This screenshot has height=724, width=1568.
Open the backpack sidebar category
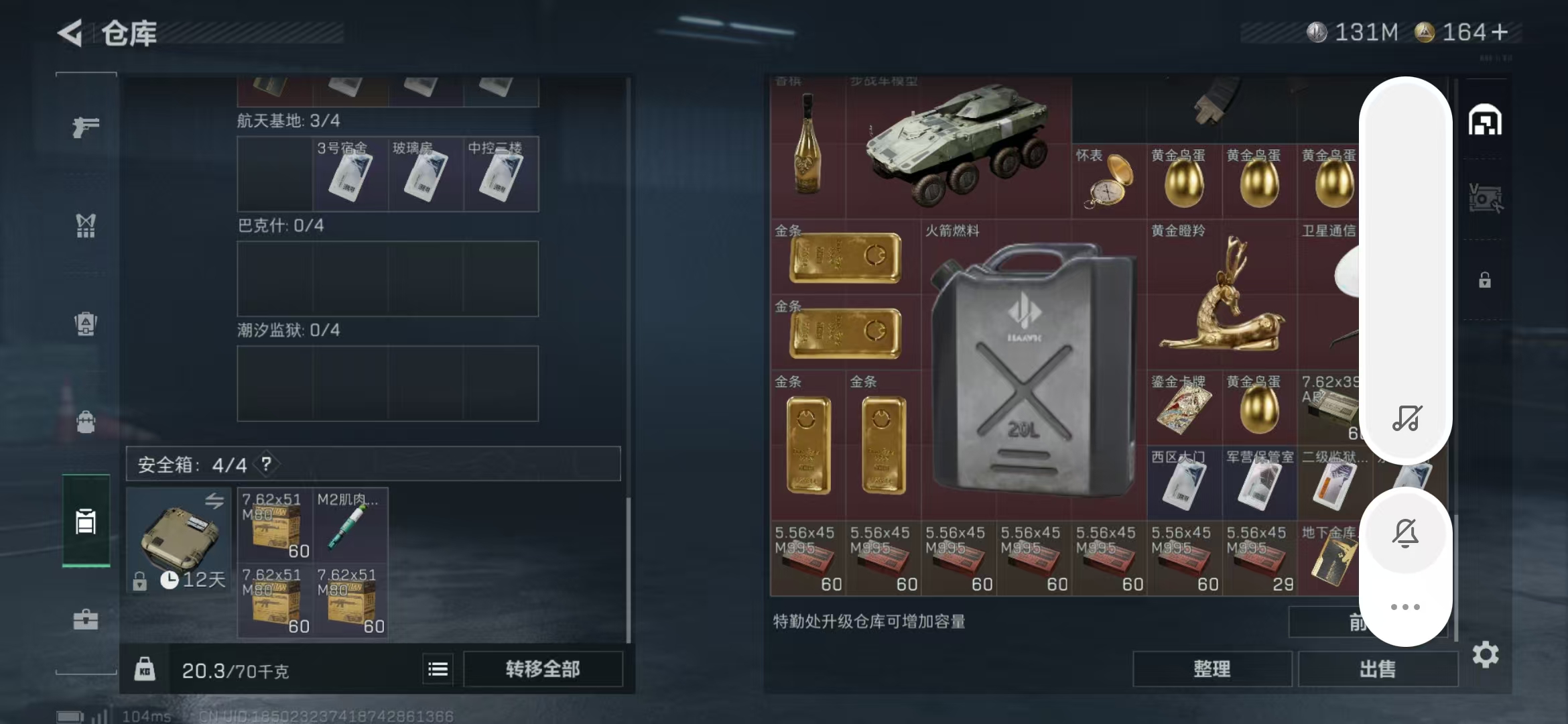coord(86,323)
